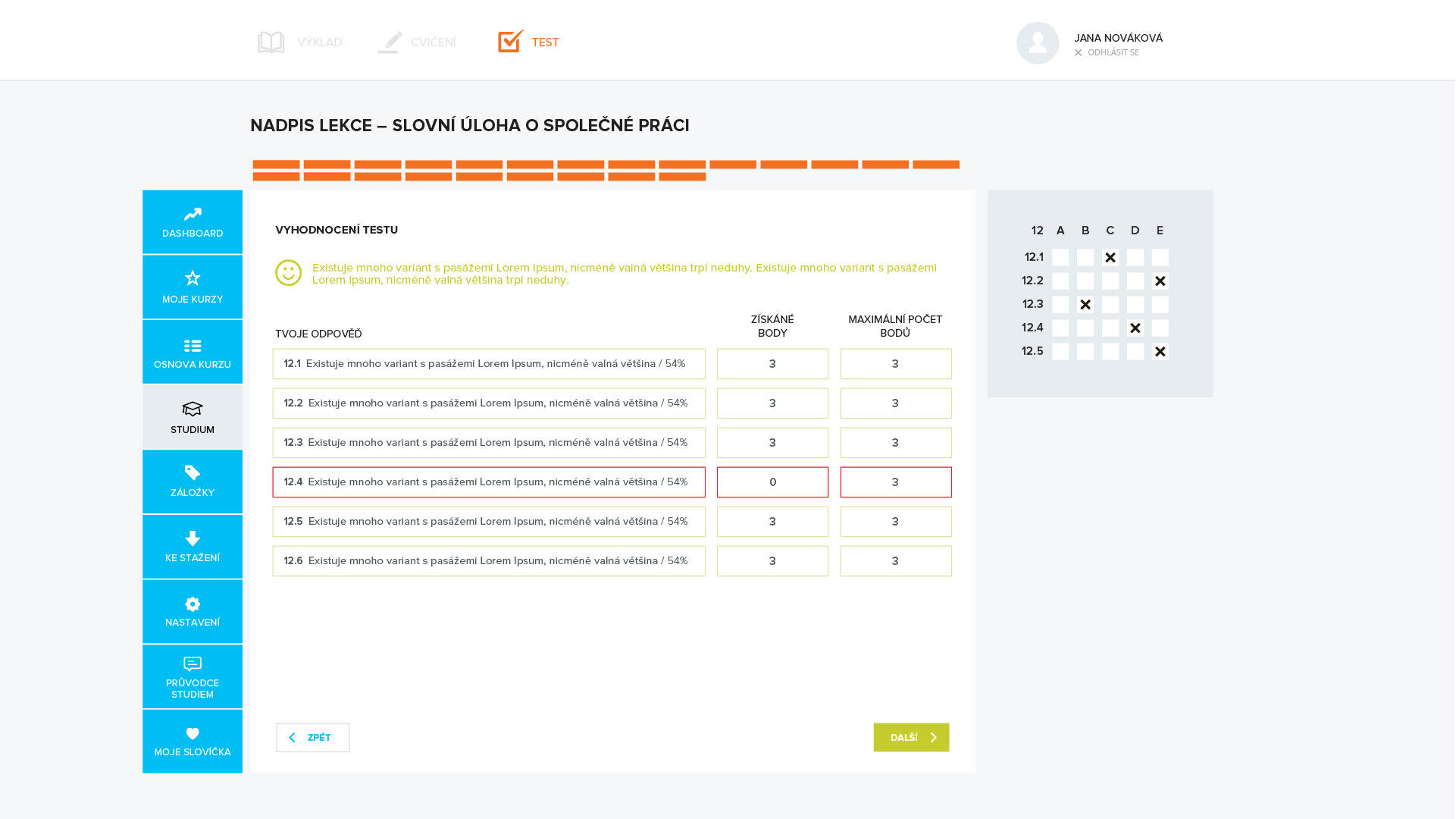Open Osnova kurzu sidebar label
Screen dimensions: 1456x819
[x=193, y=365]
